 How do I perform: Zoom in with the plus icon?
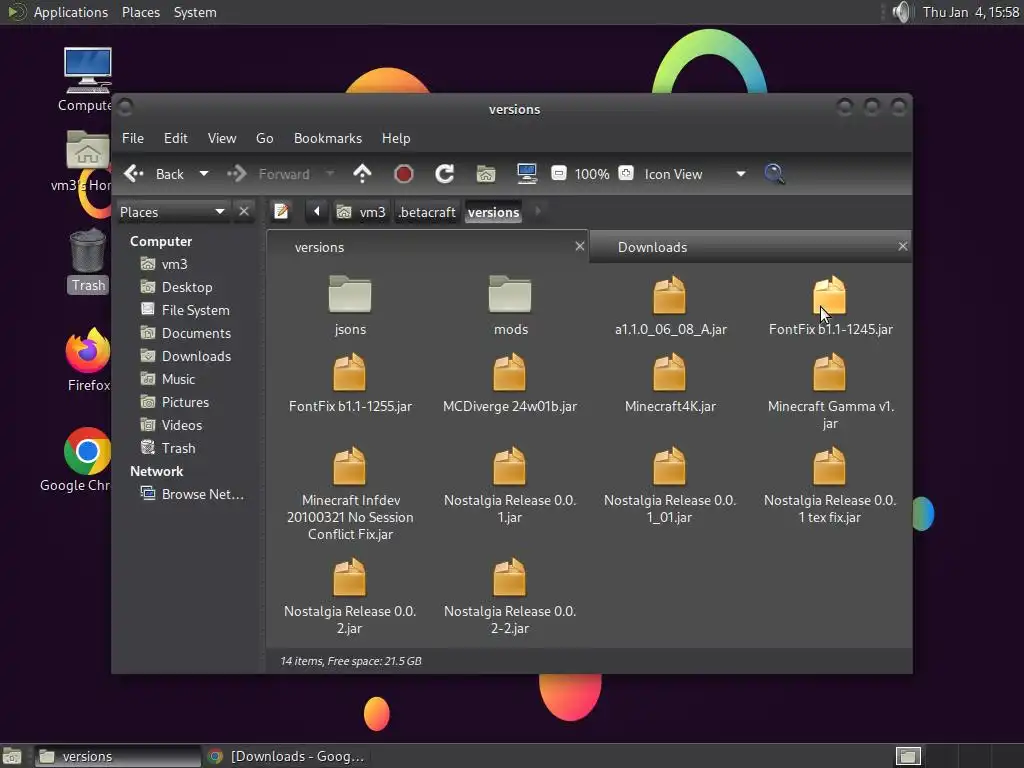(x=626, y=174)
